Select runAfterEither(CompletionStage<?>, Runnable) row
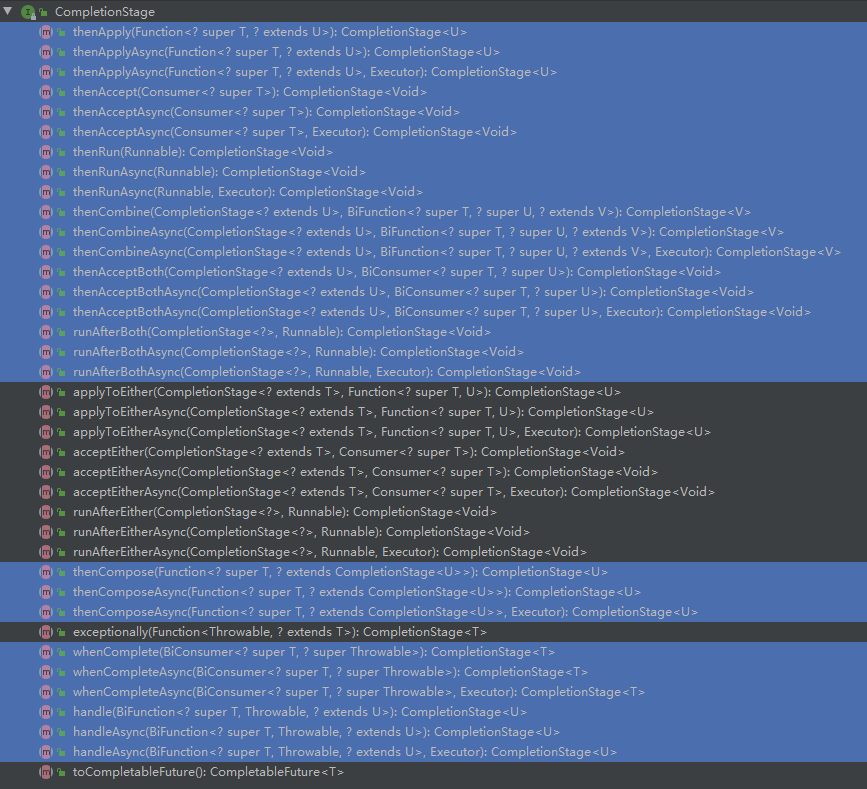Viewport: 867px width, 789px height. click(x=285, y=512)
